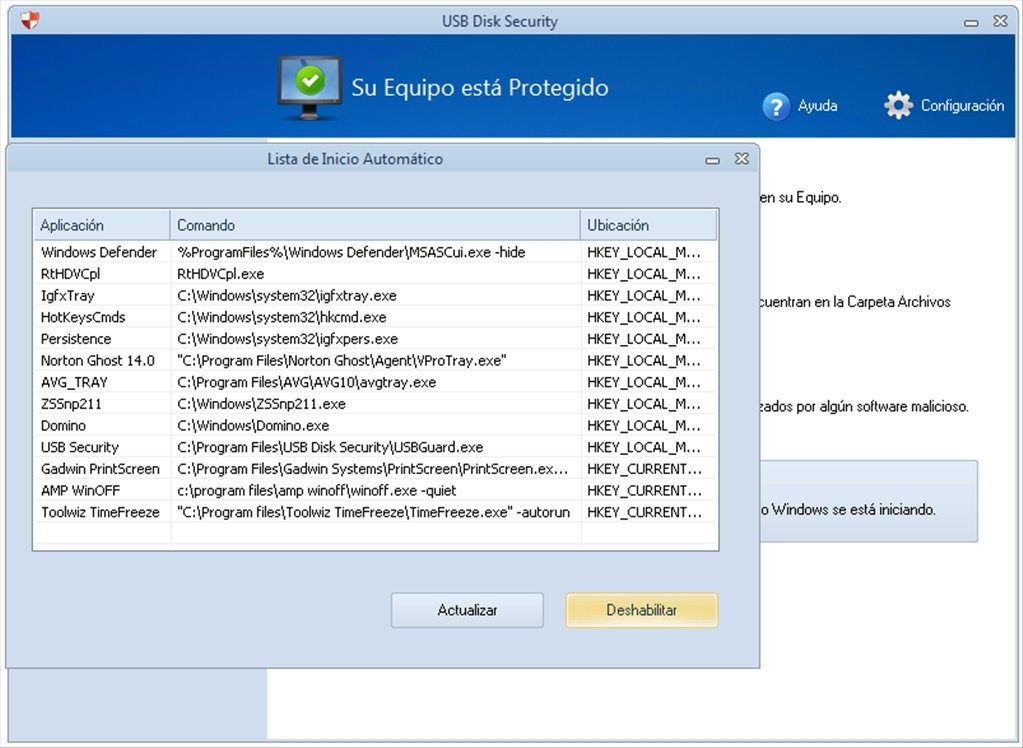The width and height of the screenshot is (1023, 748).
Task: Sort by the Comando column header
Action: (x=375, y=225)
